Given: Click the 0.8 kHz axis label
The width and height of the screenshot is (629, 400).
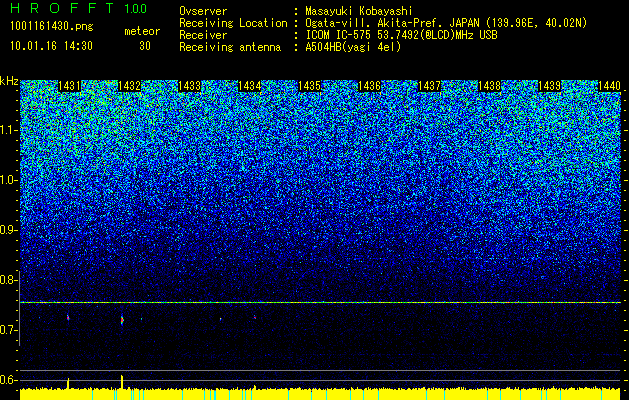Looking at the screenshot, I should point(9,280).
